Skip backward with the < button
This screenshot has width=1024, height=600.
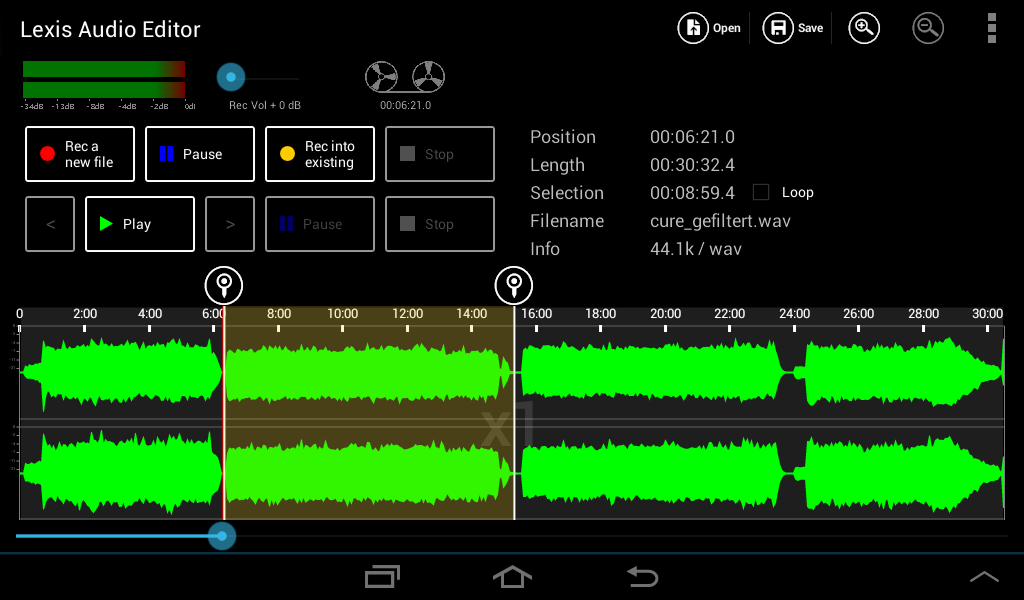(50, 224)
